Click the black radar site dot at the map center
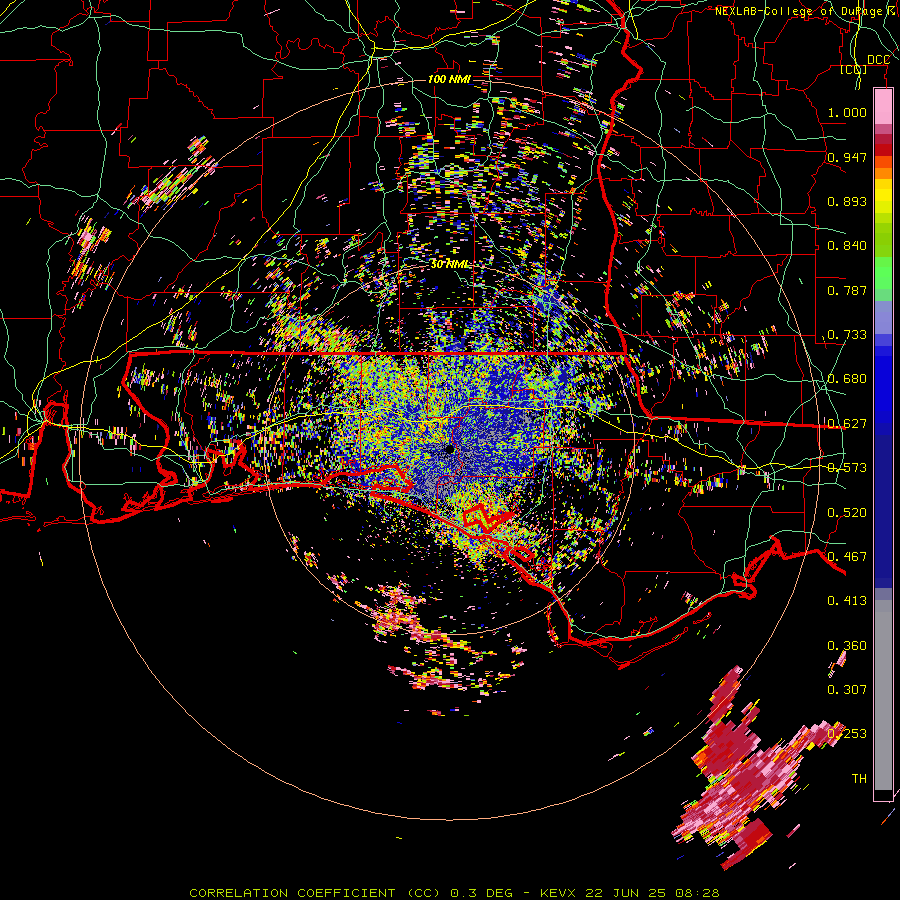Screen dimensions: 900x900 [x=449, y=449]
